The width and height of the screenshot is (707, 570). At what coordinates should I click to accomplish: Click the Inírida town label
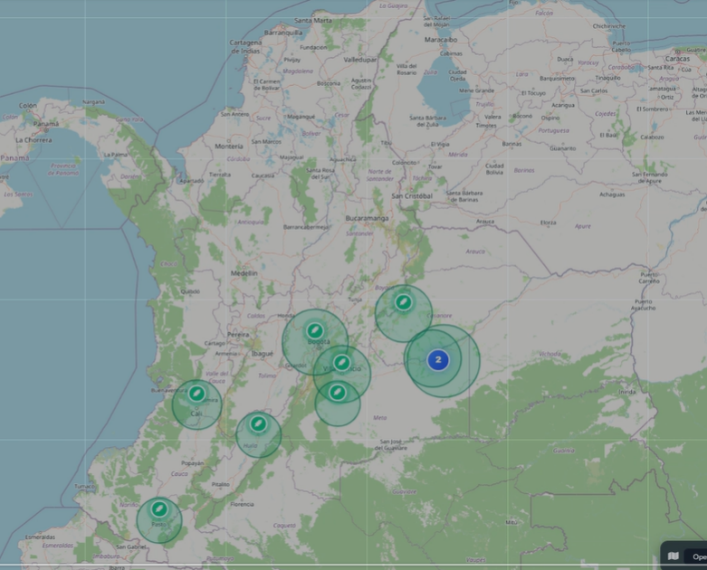click(627, 392)
